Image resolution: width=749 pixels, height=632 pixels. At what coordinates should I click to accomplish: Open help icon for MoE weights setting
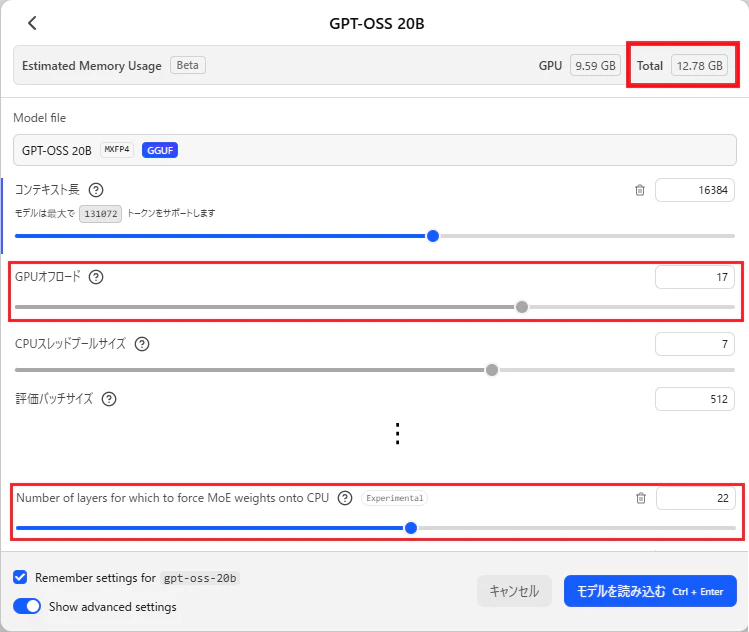(345, 498)
